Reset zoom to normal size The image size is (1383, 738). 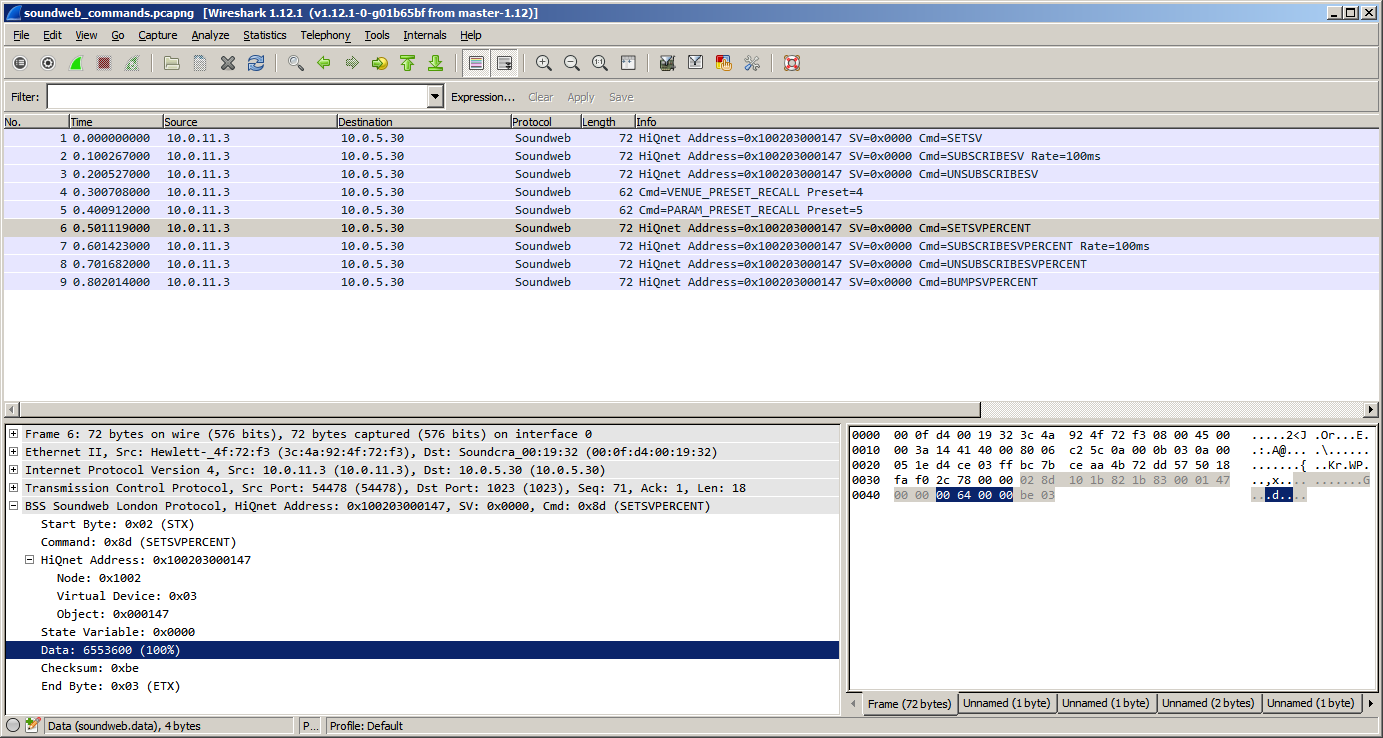pos(600,63)
